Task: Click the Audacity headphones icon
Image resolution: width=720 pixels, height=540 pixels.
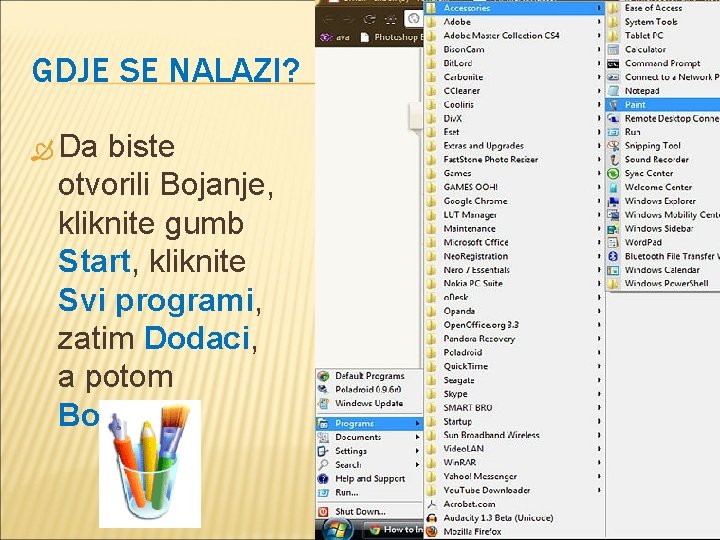Action: coord(432,518)
